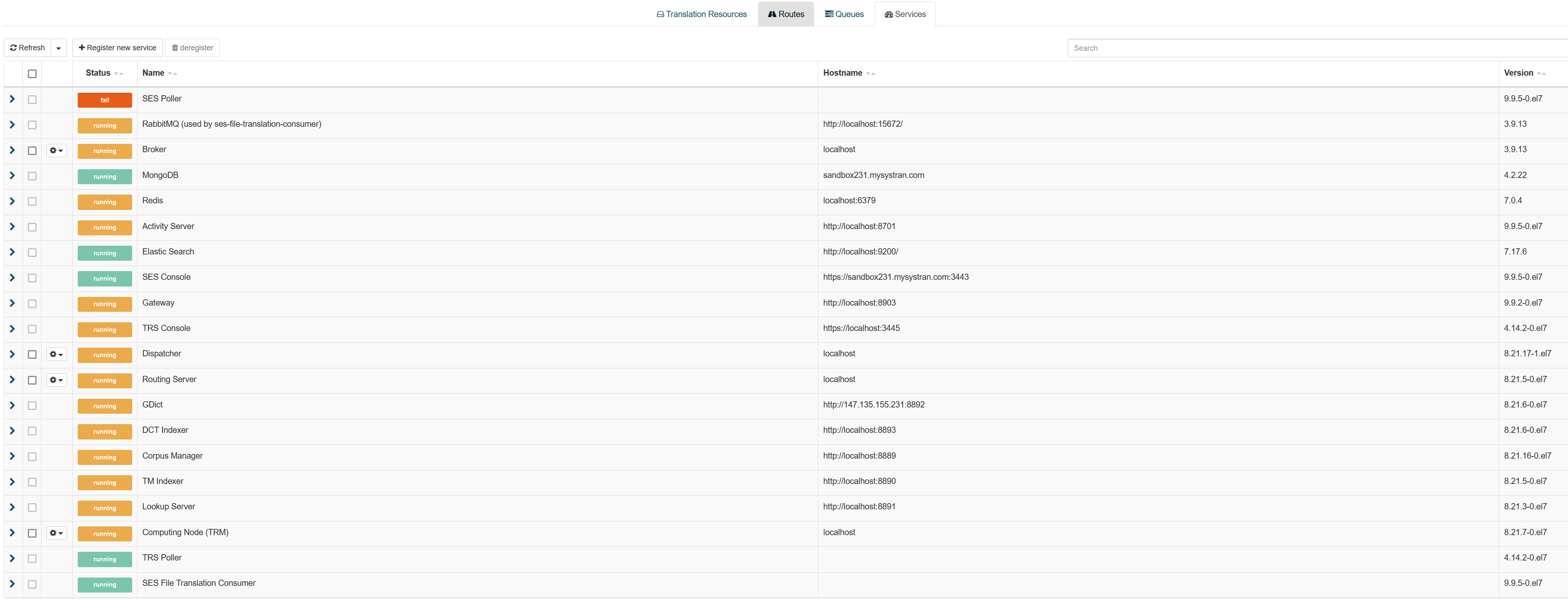
Task: Expand the SES Poller row details
Action: pos(12,99)
